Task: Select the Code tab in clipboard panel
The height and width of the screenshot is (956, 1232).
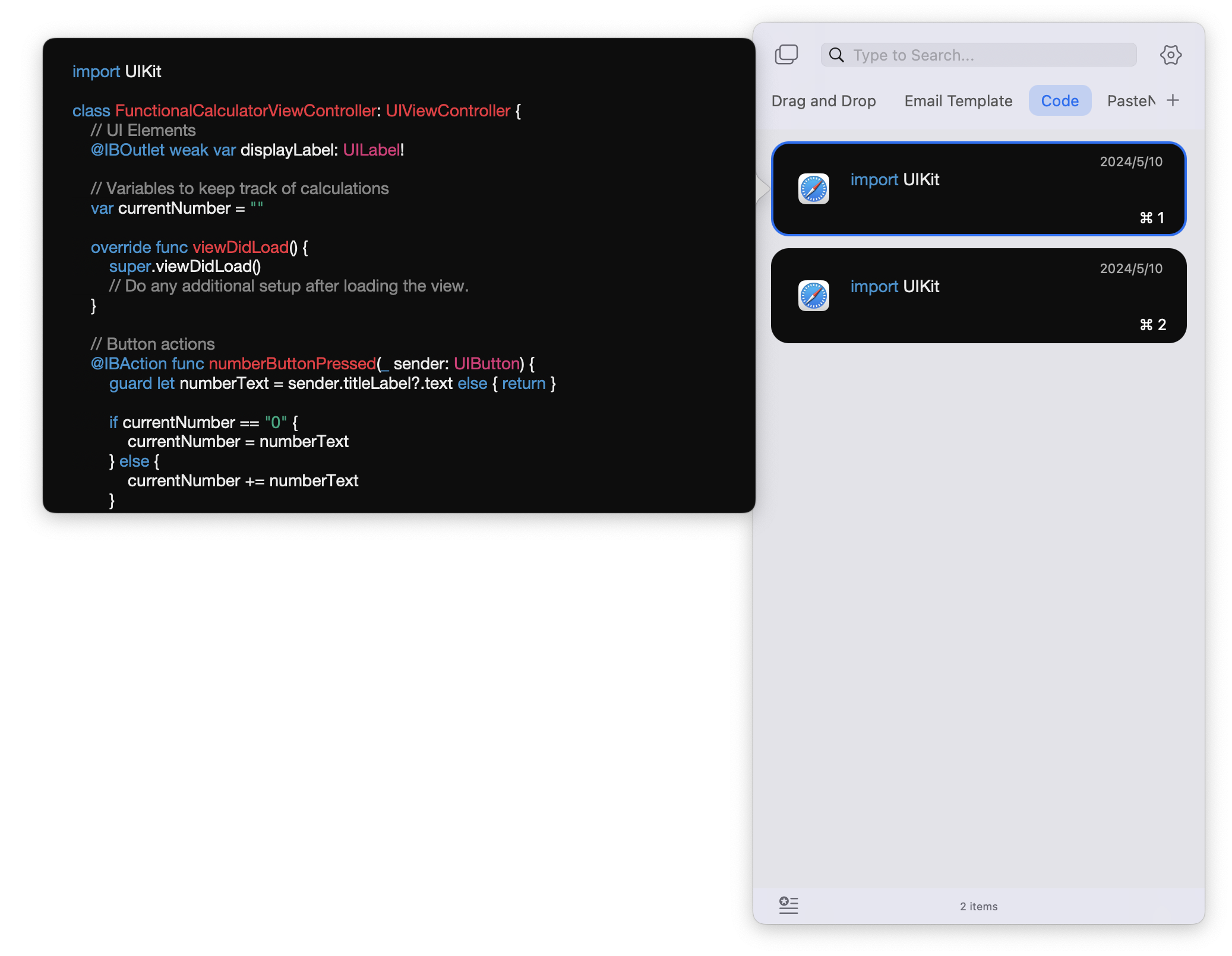Action: click(1060, 100)
